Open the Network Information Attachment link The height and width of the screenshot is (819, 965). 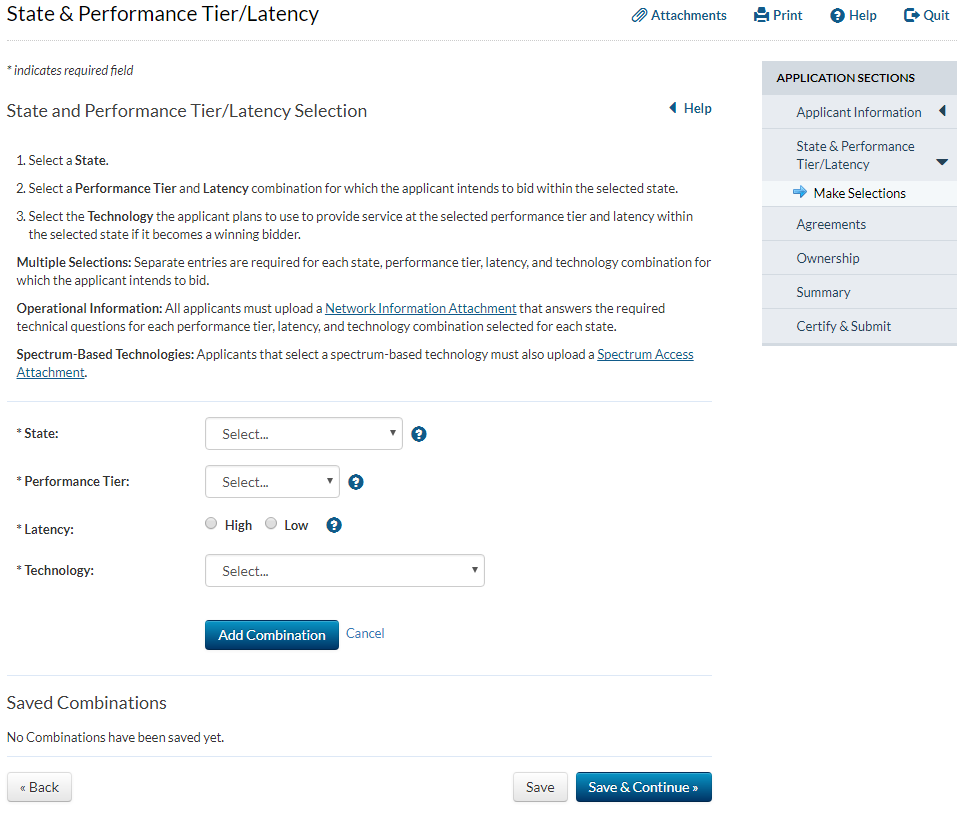tap(420, 308)
